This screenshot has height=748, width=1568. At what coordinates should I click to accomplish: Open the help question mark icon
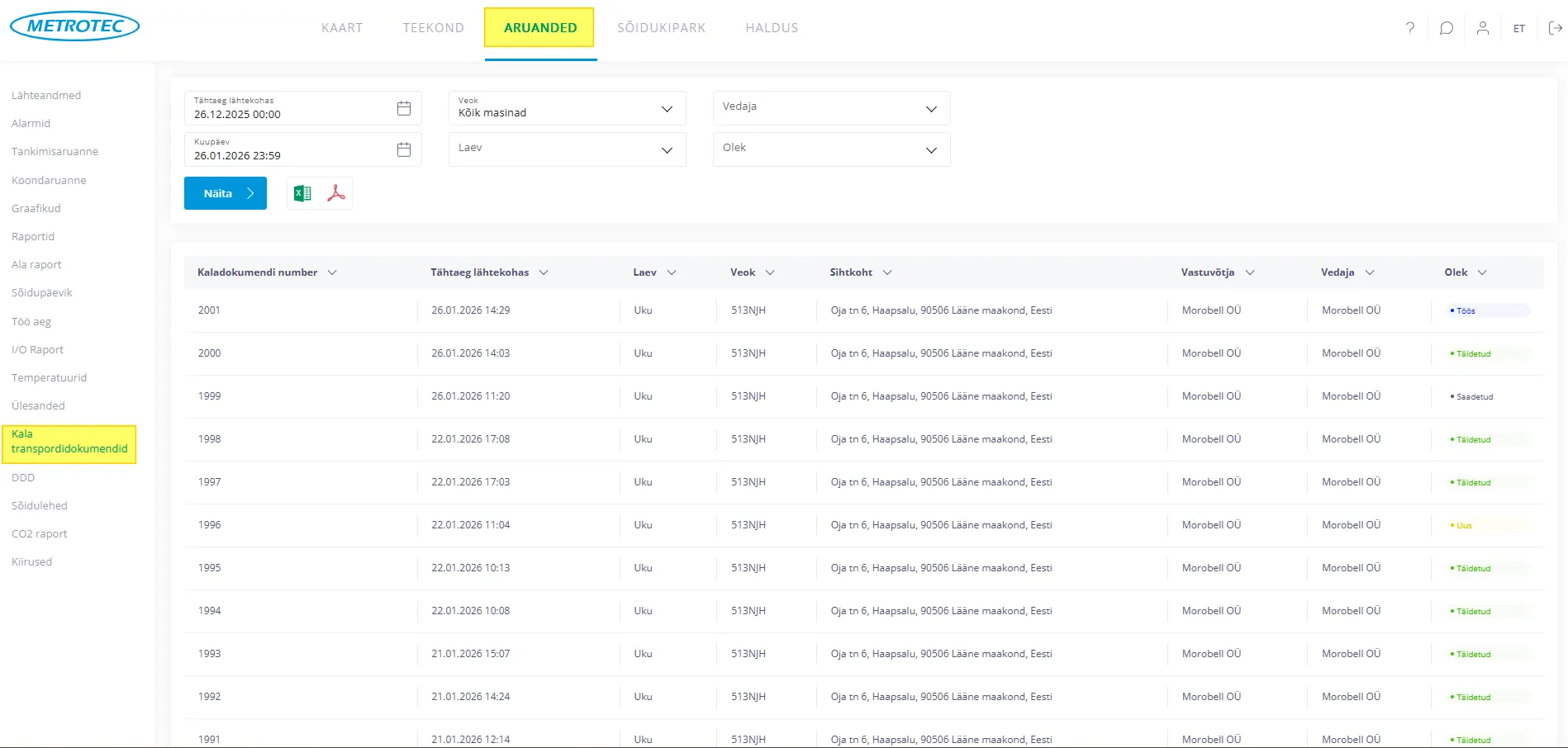click(1410, 28)
